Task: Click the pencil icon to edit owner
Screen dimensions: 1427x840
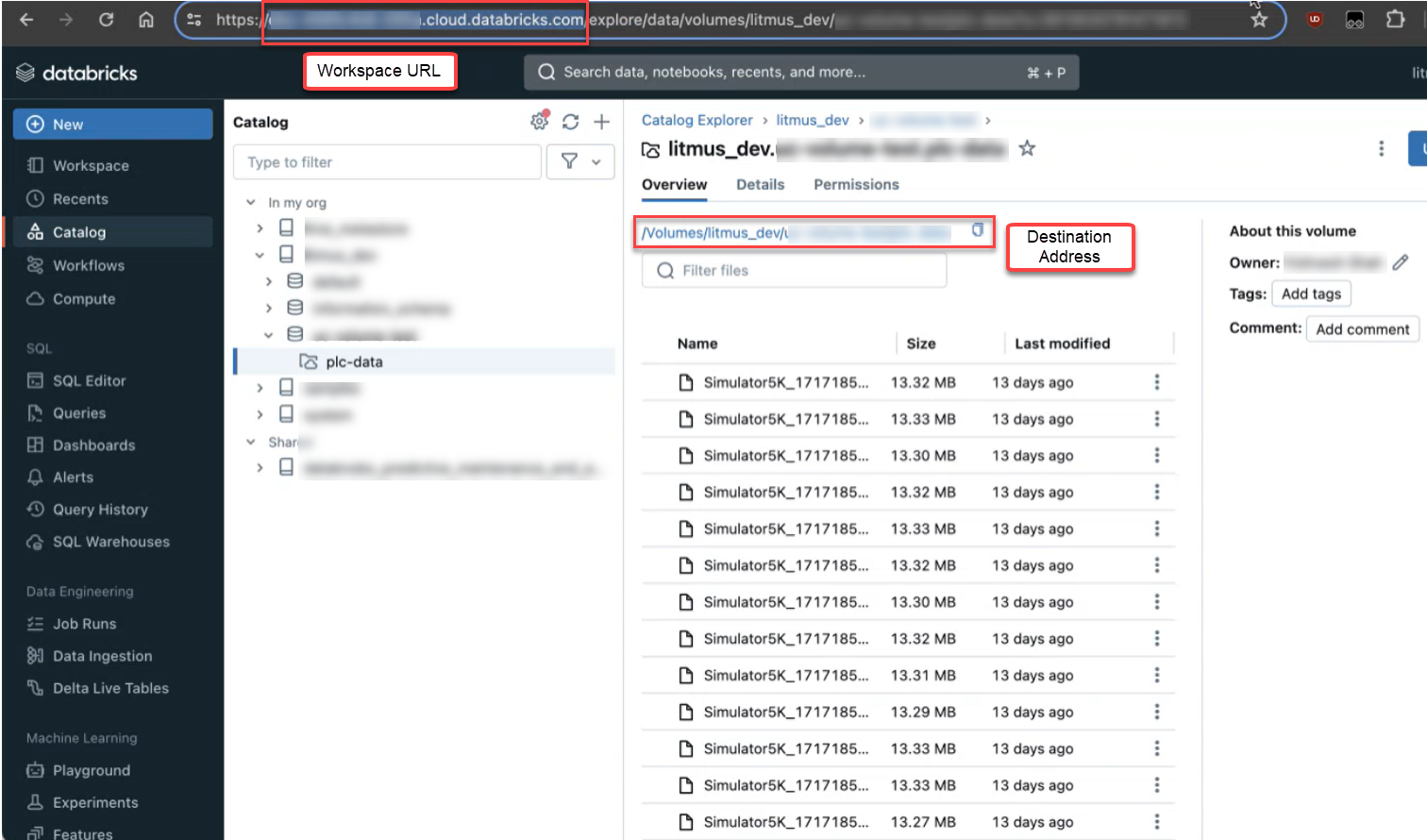Action: click(1400, 262)
